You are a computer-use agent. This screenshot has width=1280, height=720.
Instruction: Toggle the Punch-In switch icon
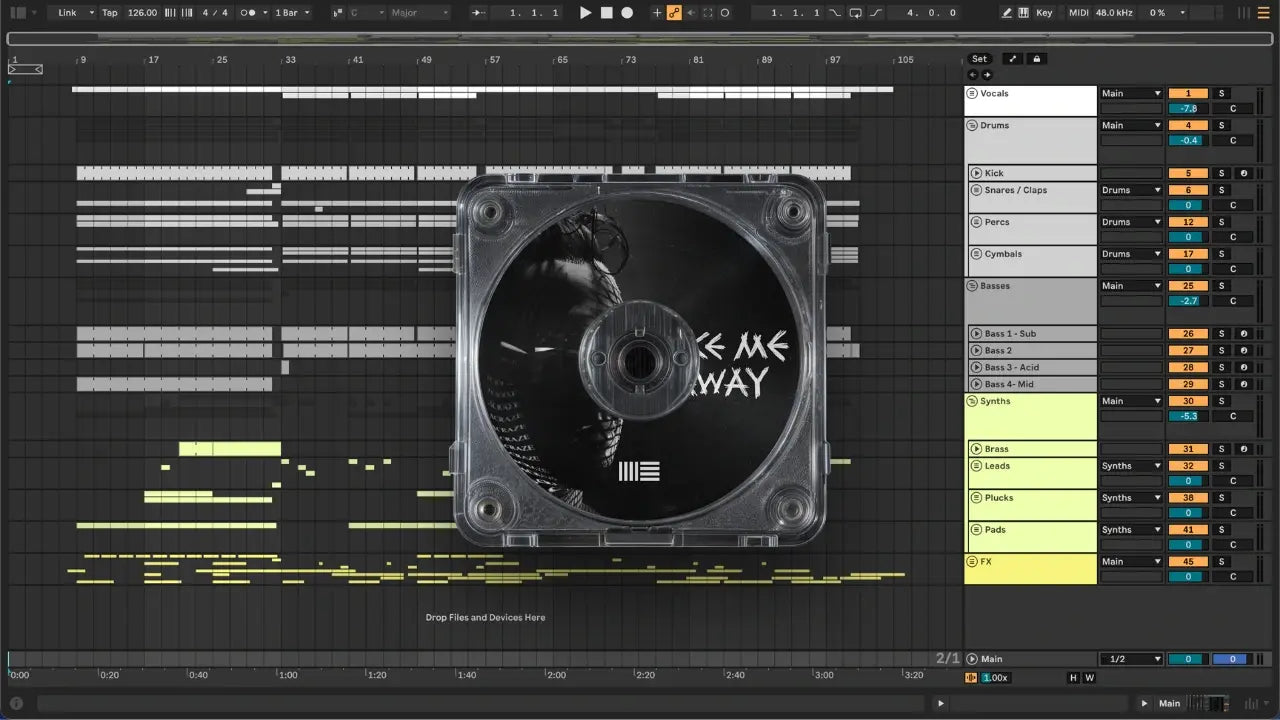[836, 13]
